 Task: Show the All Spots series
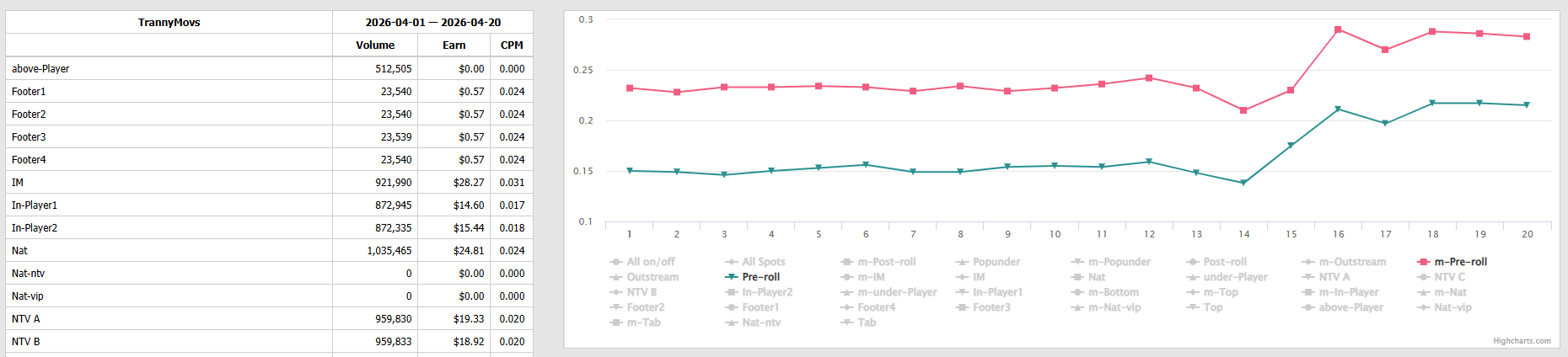coord(763,262)
